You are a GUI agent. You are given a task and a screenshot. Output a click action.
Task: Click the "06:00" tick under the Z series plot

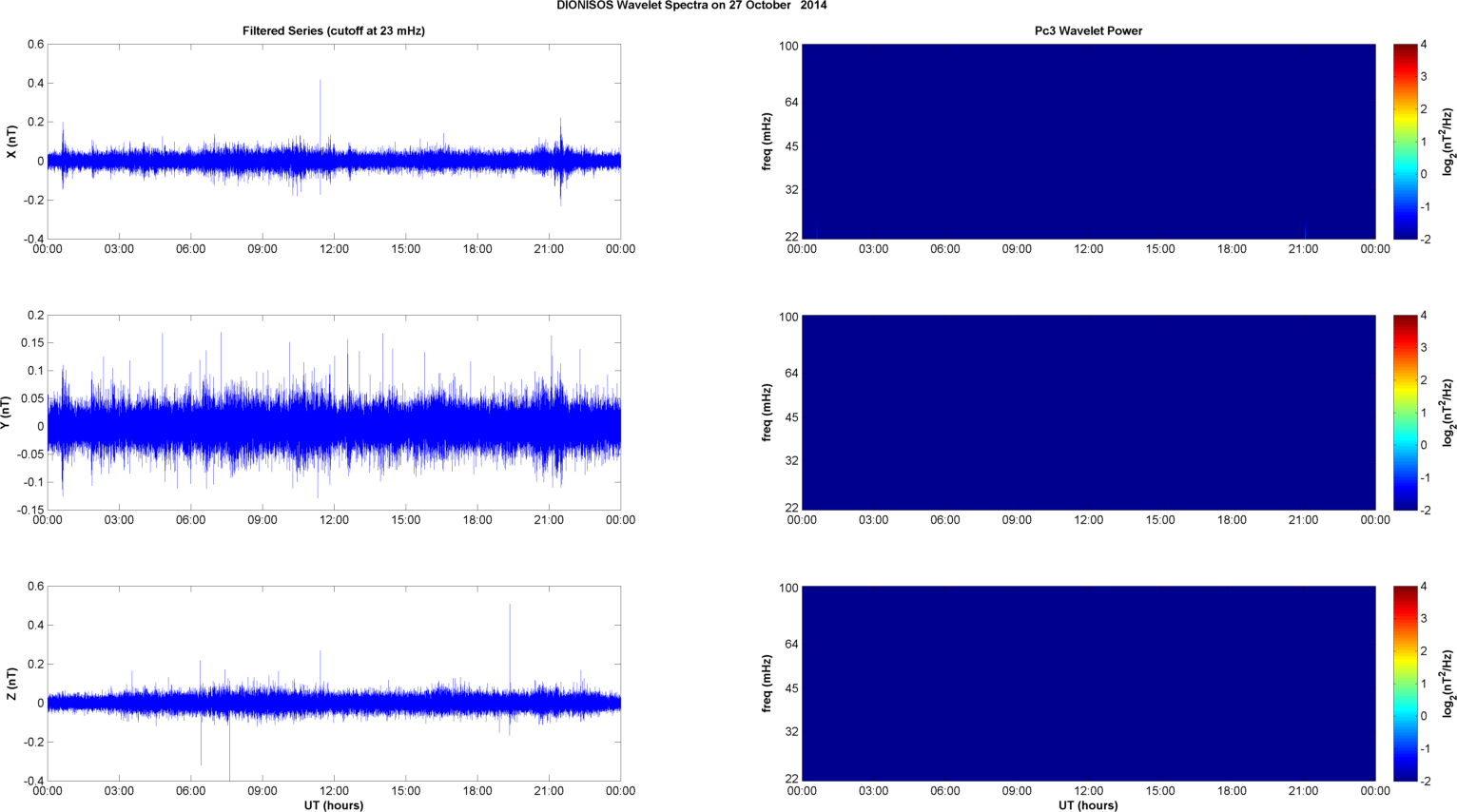[x=191, y=791]
